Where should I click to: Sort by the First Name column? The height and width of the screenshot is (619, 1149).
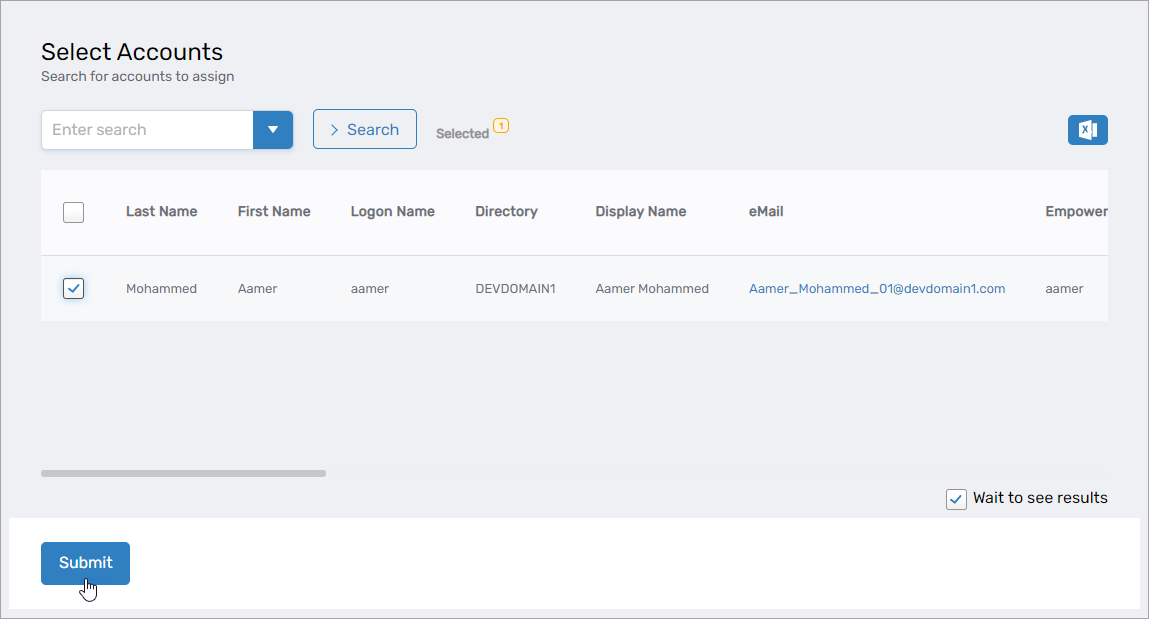pos(274,211)
